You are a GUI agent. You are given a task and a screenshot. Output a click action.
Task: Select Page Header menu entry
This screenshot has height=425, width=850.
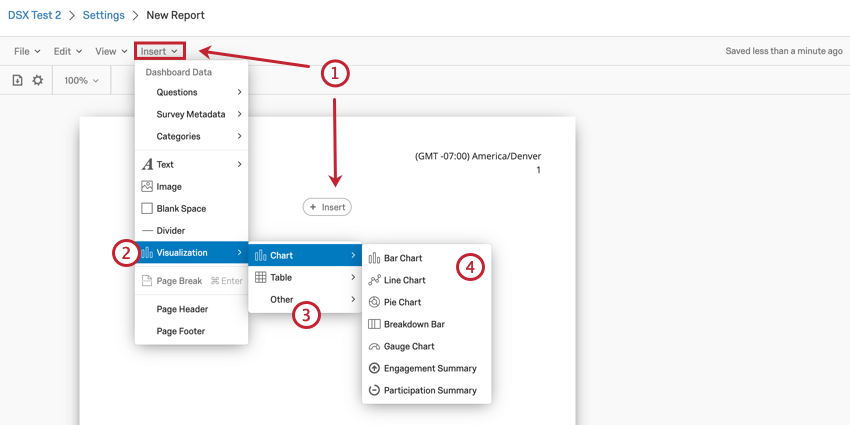pos(191,309)
